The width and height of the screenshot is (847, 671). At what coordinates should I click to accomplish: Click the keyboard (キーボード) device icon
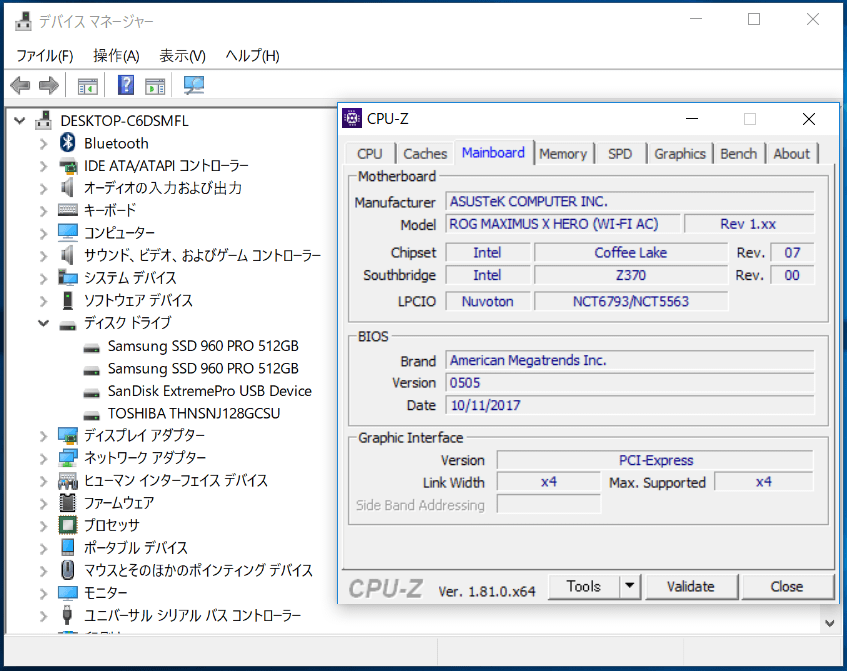pos(68,210)
